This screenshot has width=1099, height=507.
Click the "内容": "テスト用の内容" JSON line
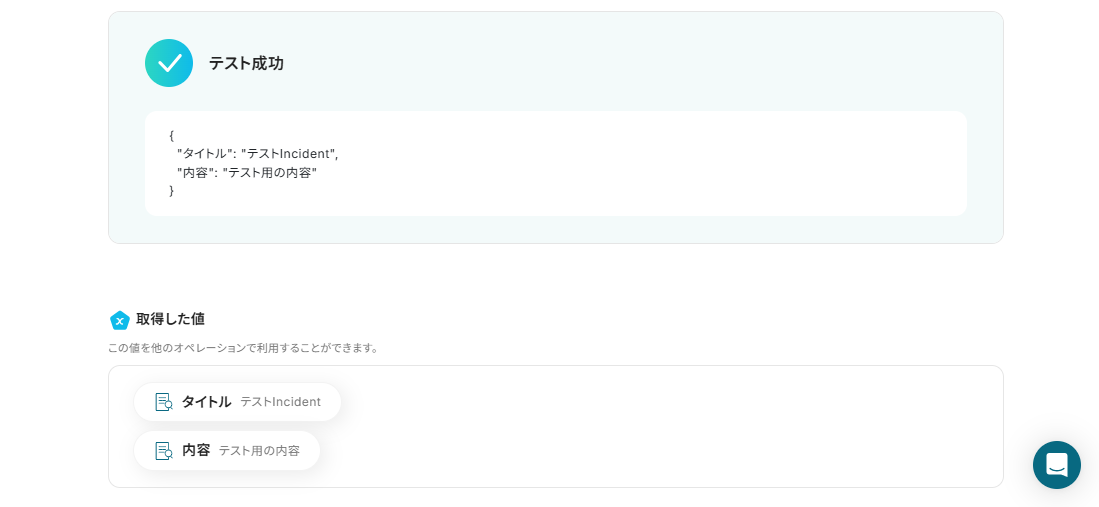coord(254,173)
